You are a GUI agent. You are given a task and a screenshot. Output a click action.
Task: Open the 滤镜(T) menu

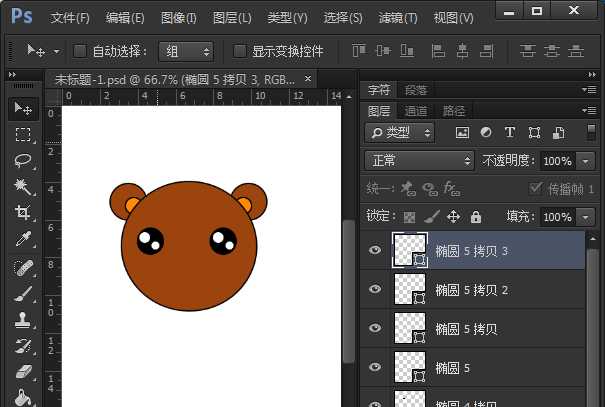399,18
